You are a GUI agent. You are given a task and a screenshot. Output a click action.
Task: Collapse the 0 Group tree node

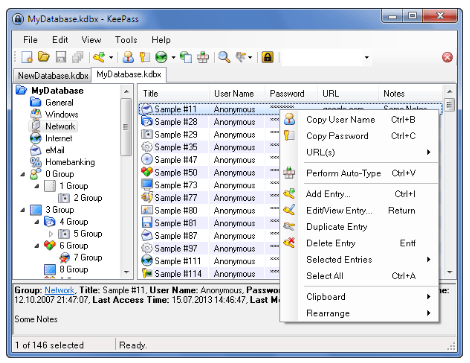pos(23,174)
